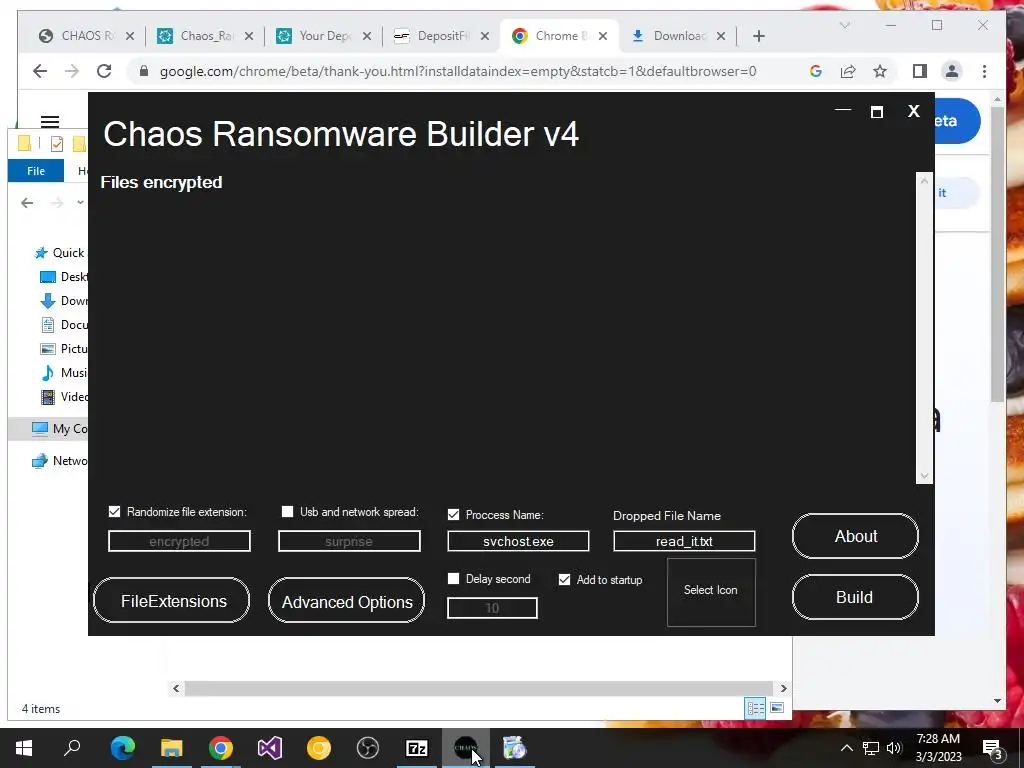Open taskbar search icon
This screenshot has width=1024, height=768.
(x=72, y=748)
